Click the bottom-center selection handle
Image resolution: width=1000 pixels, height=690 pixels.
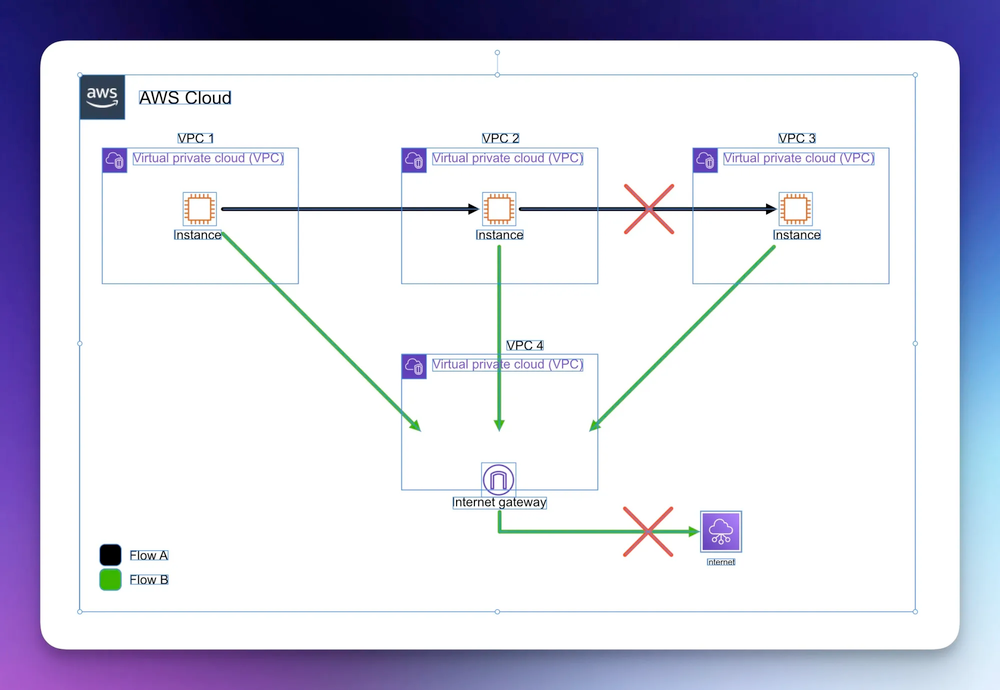(x=497, y=612)
